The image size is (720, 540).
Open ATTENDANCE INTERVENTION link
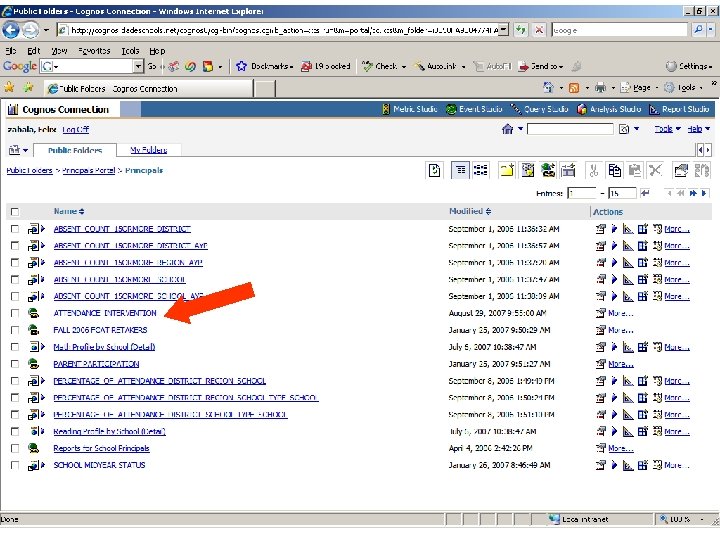(105, 313)
